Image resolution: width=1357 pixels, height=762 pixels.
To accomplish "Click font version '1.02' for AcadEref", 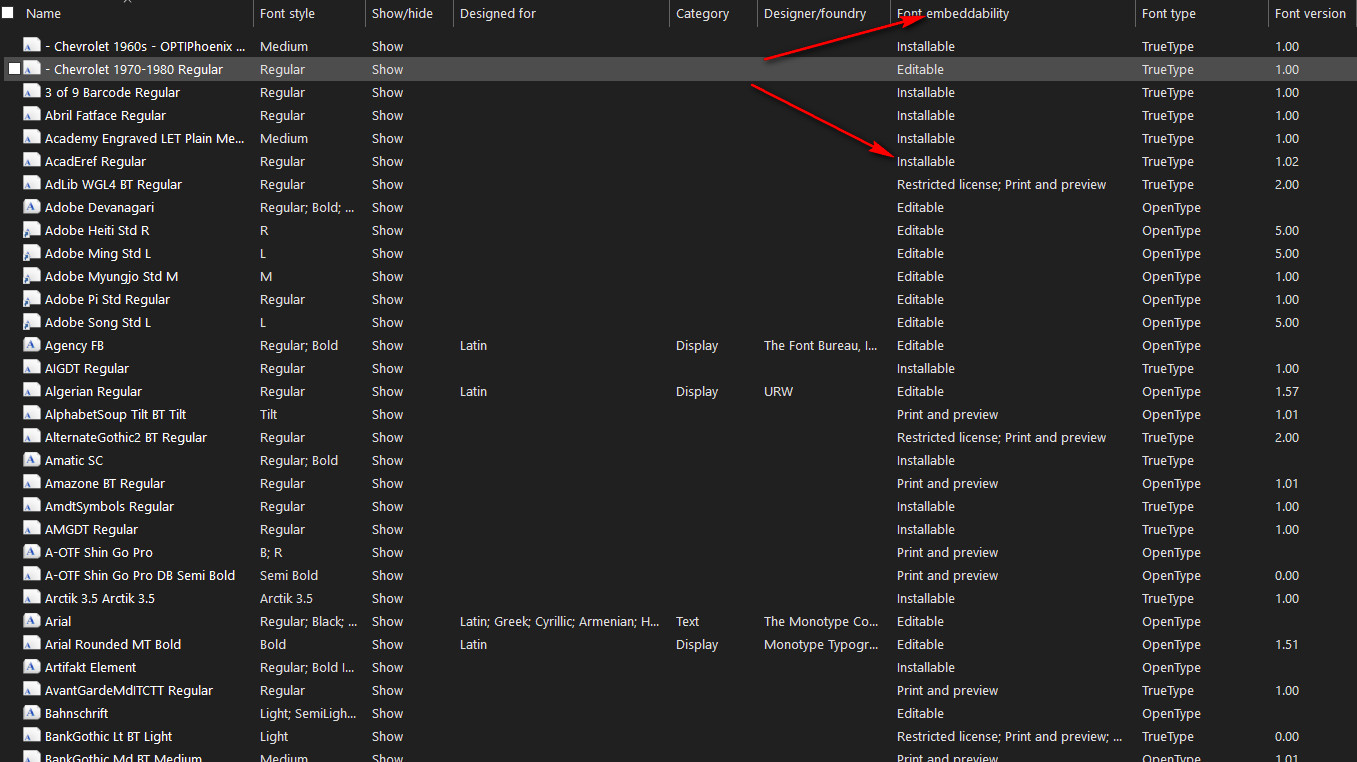I will [1287, 161].
